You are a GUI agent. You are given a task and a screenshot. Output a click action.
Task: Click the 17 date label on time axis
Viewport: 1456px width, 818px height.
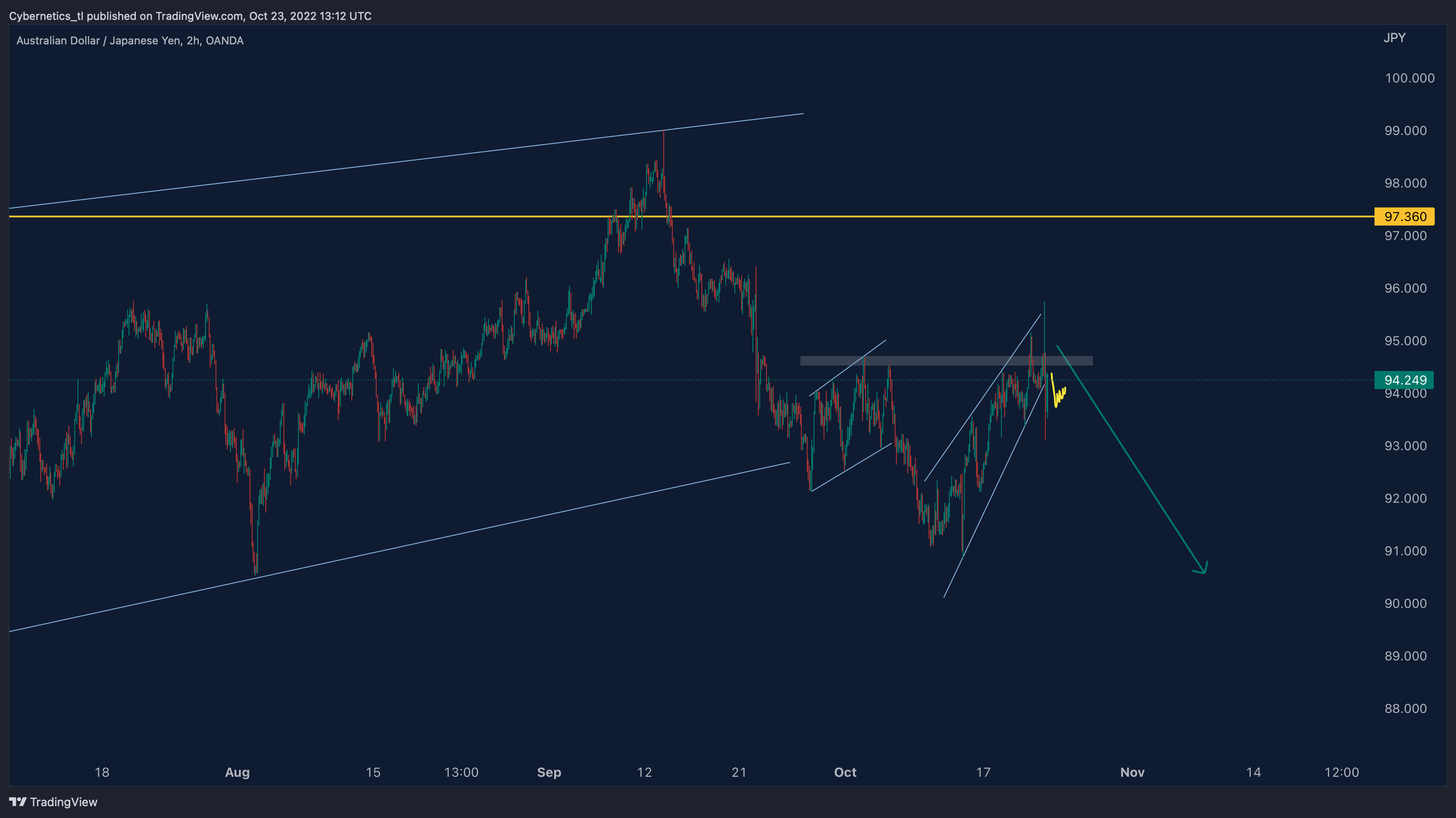(x=983, y=772)
